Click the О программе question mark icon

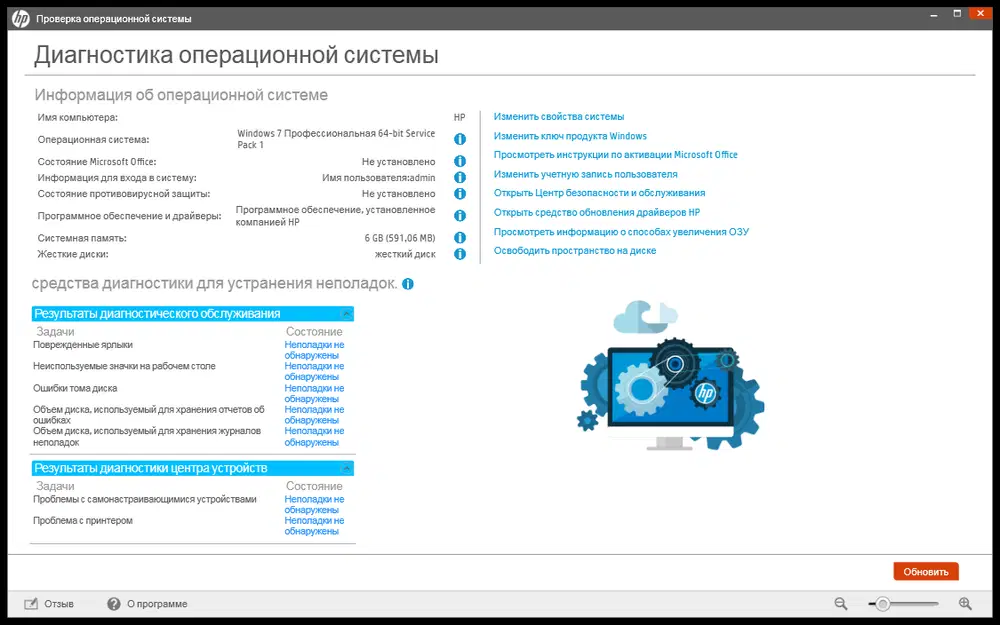coord(114,603)
